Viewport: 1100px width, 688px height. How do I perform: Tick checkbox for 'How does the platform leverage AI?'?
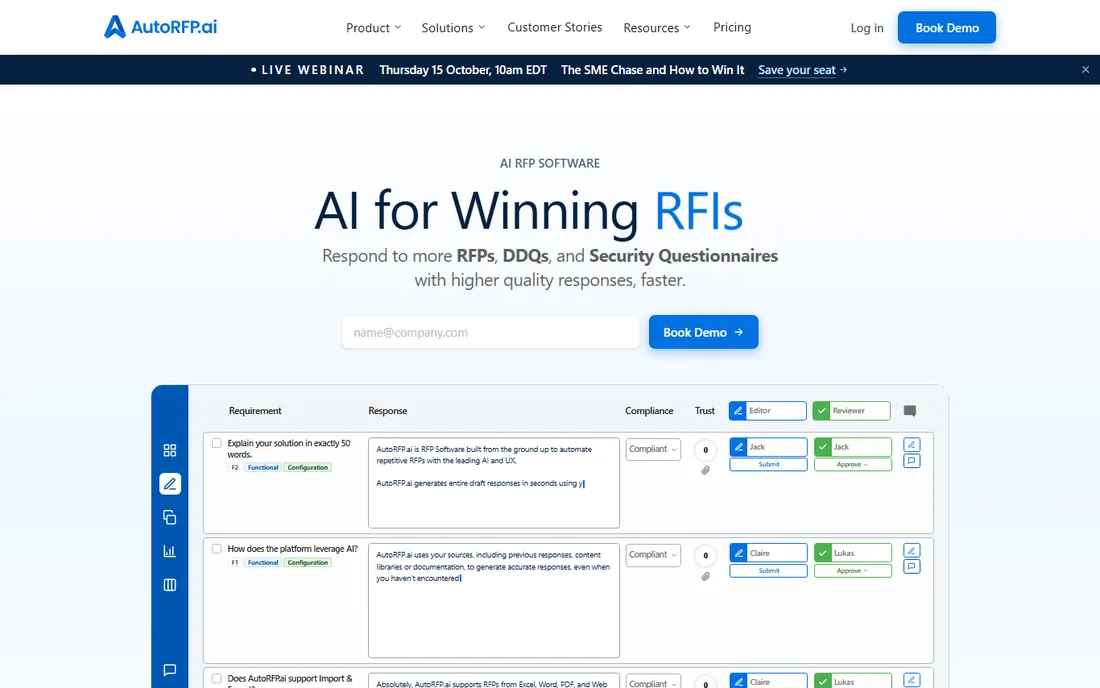[x=217, y=549]
